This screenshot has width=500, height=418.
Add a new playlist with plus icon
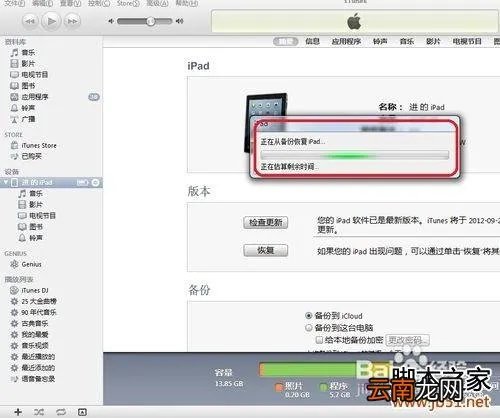(x=18, y=412)
